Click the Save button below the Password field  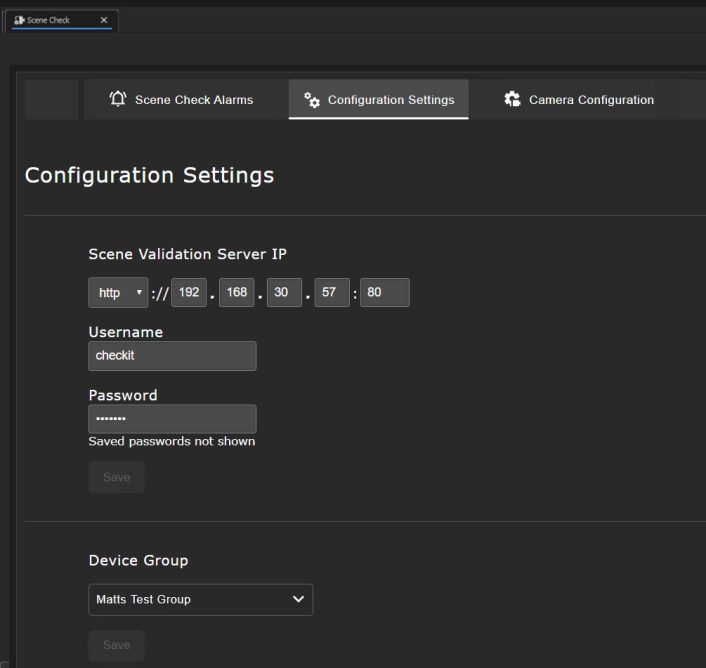point(116,477)
